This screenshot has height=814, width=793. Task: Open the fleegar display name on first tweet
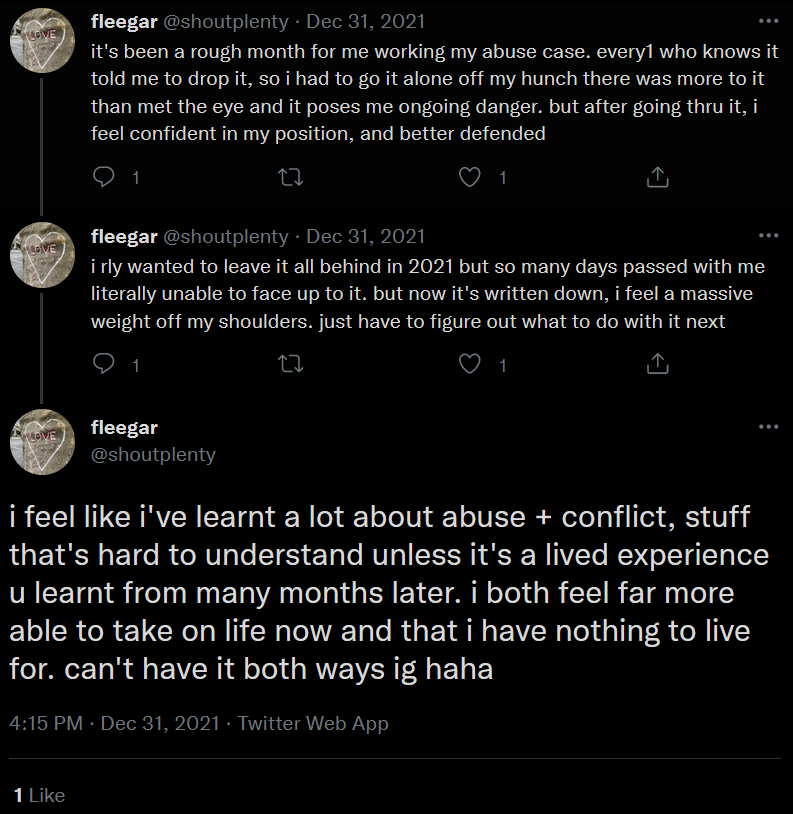[124, 21]
